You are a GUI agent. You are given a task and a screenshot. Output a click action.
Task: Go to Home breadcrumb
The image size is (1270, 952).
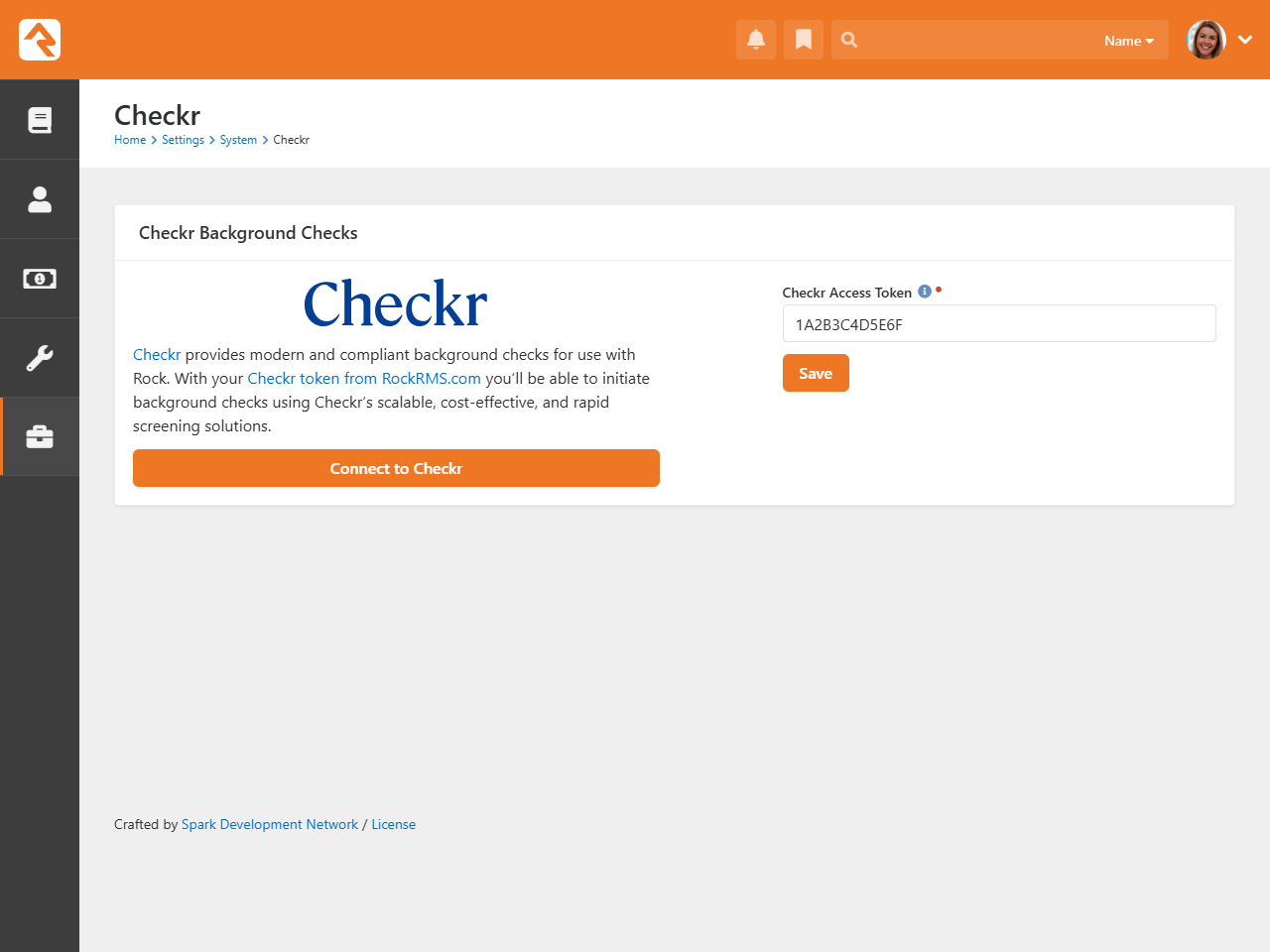coord(130,140)
